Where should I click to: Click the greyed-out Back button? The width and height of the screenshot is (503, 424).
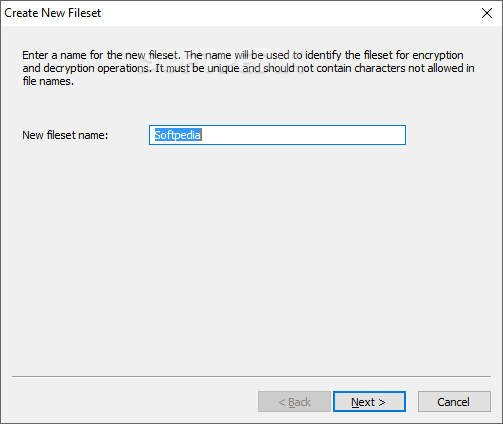coord(294,402)
